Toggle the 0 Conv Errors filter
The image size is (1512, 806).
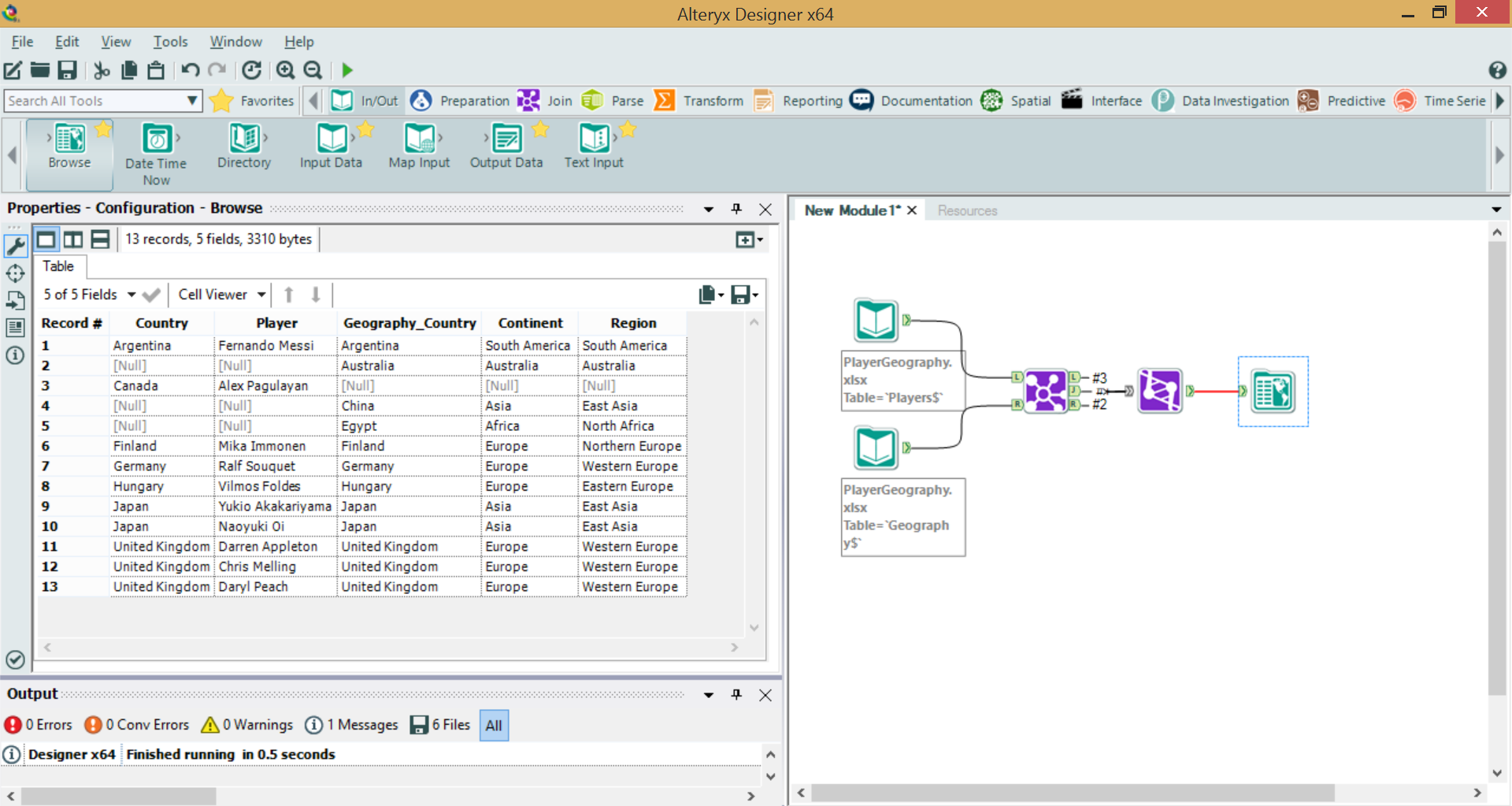137,725
